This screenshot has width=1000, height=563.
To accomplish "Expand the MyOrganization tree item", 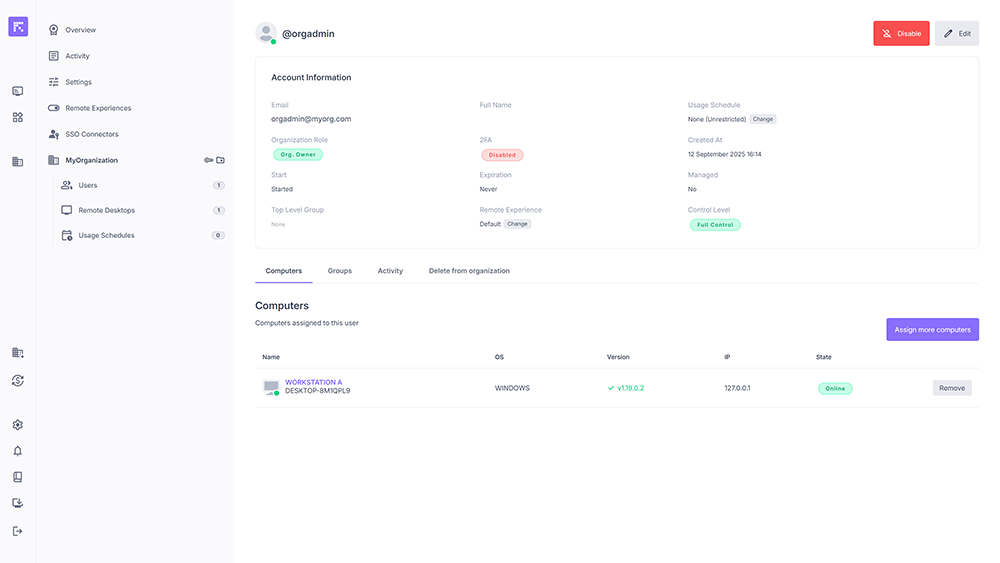I will 91,160.
